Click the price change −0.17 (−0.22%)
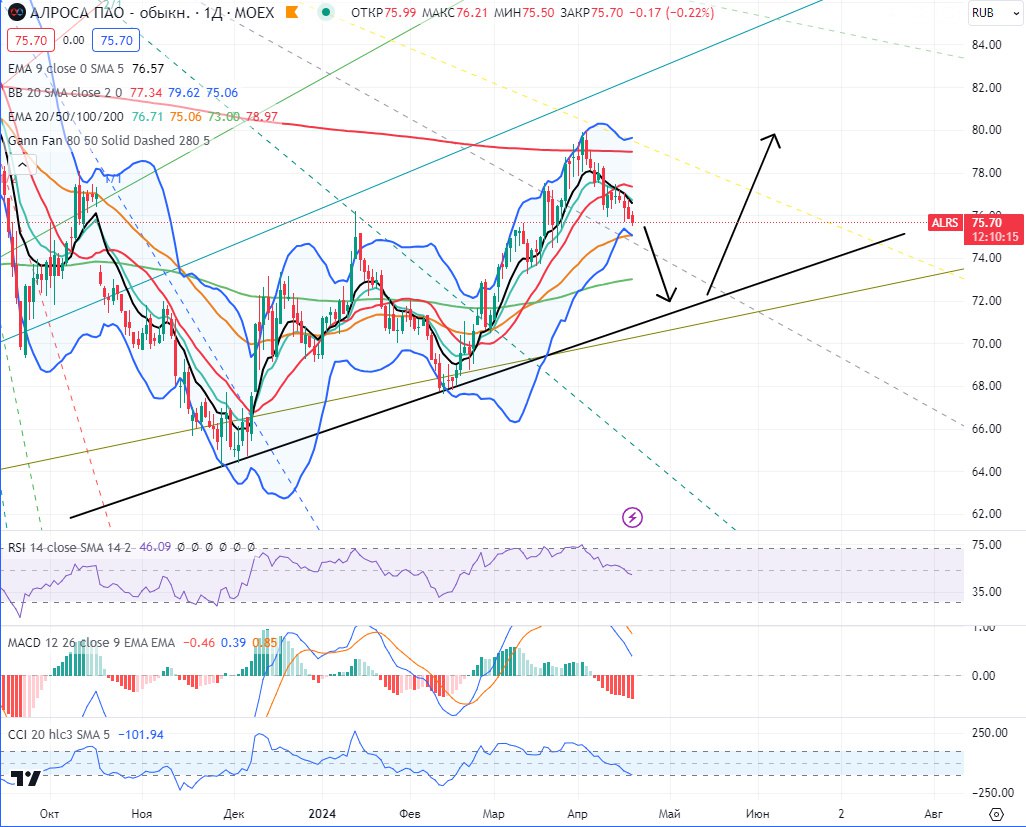This screenshot has width=1026, height=827. (671, 12)
